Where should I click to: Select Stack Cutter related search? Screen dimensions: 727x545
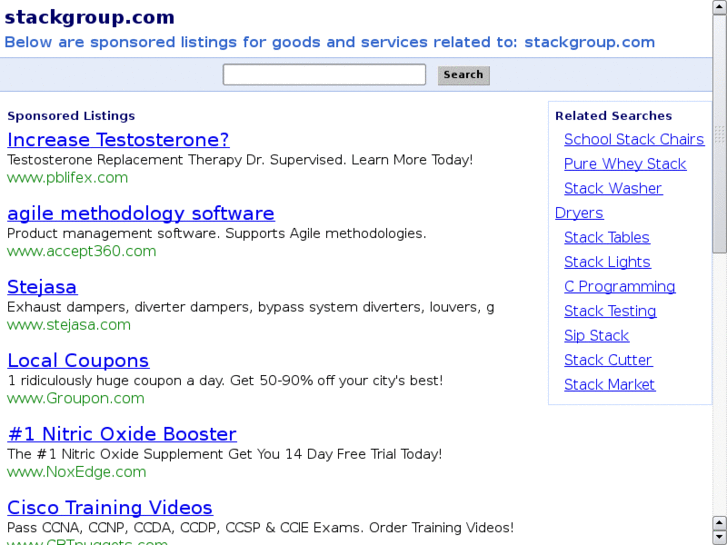608,360
